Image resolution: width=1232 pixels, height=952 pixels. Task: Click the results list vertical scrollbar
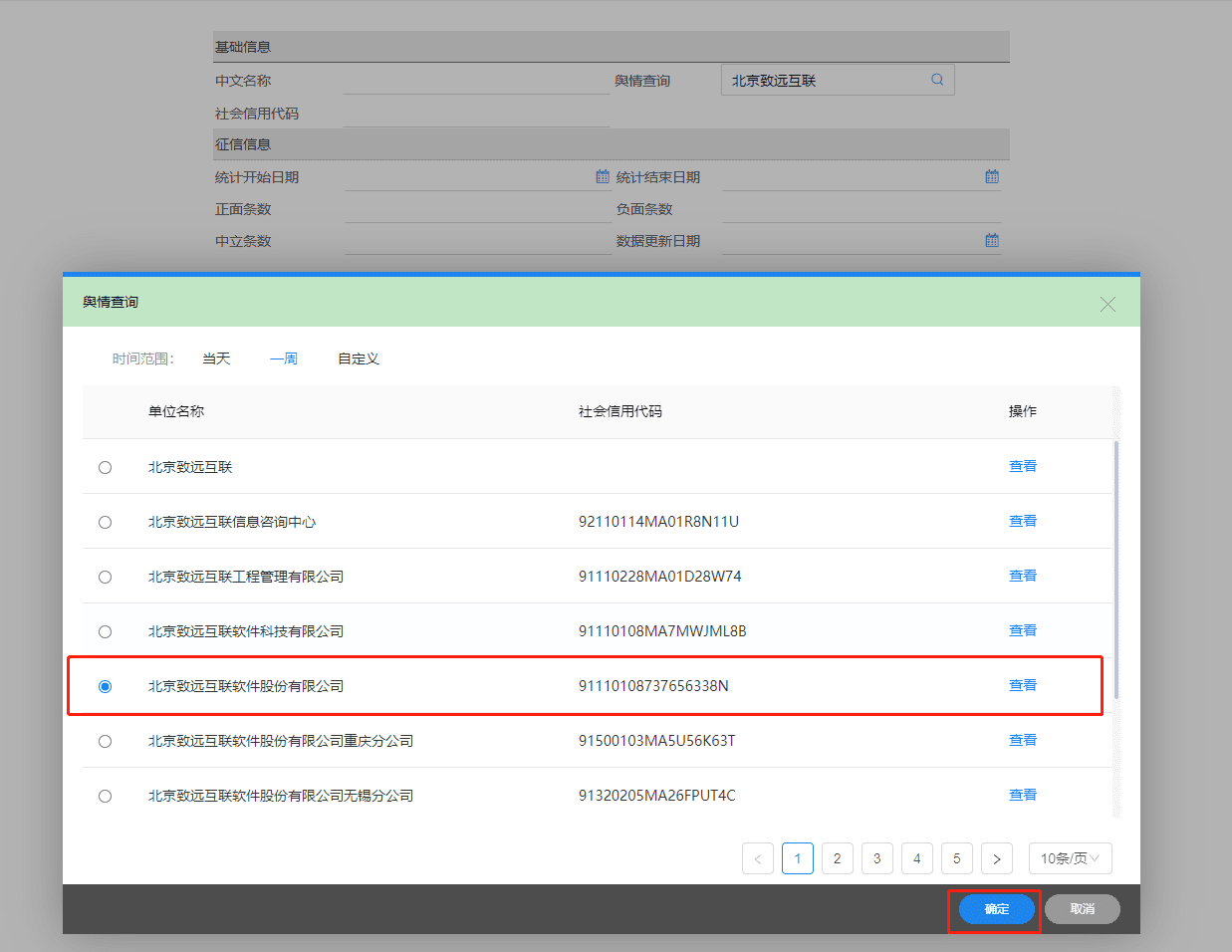coord(1116,570)
